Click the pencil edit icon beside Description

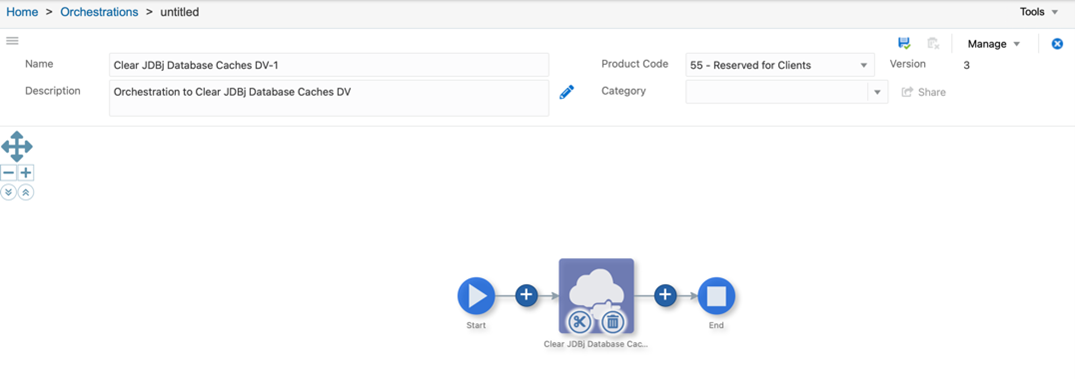(x=566, y=92)
